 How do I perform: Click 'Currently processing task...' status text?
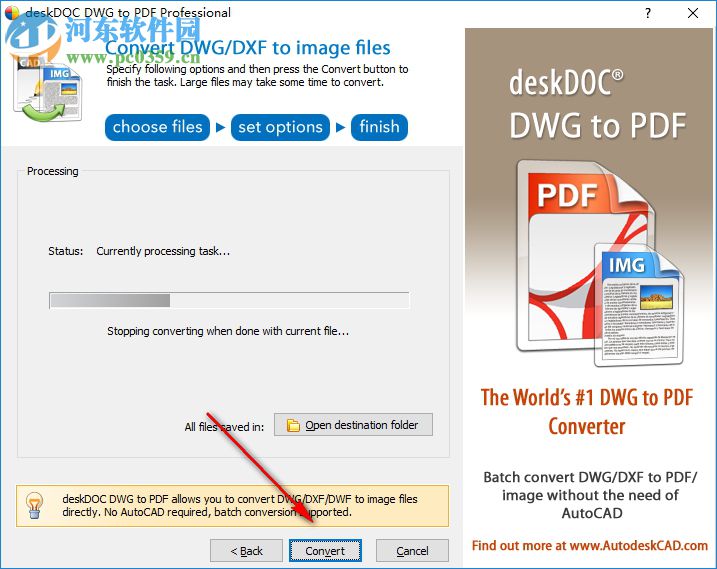click(x=163, y=251)
